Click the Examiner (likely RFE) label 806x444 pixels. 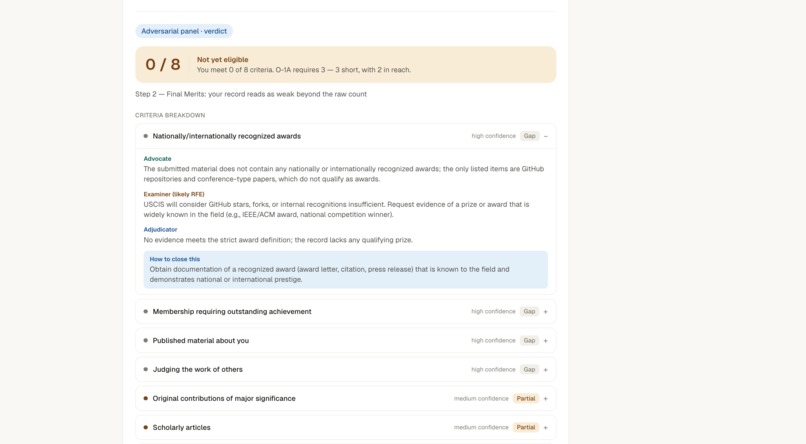pyautogui.click(x=174, y=194)
